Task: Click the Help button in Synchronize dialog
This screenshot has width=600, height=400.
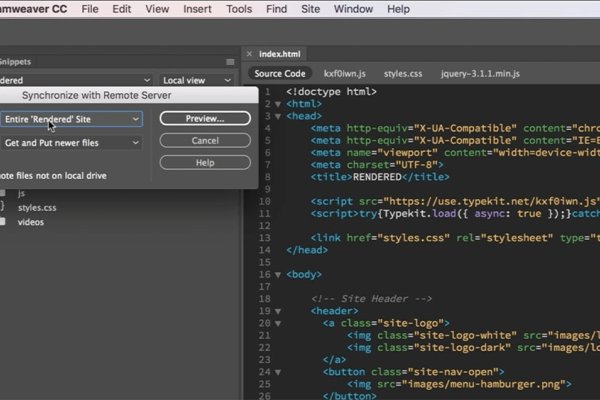Action: (205, 163)
